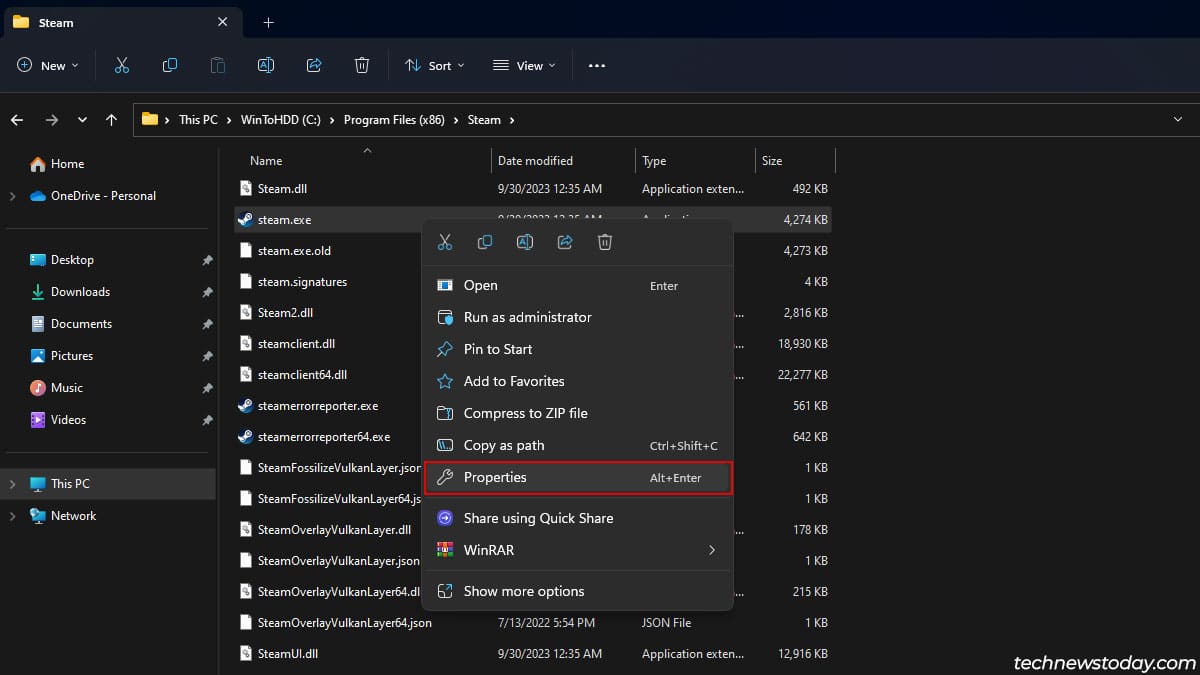Go up one folder level with the up arrow

(111, 119)
